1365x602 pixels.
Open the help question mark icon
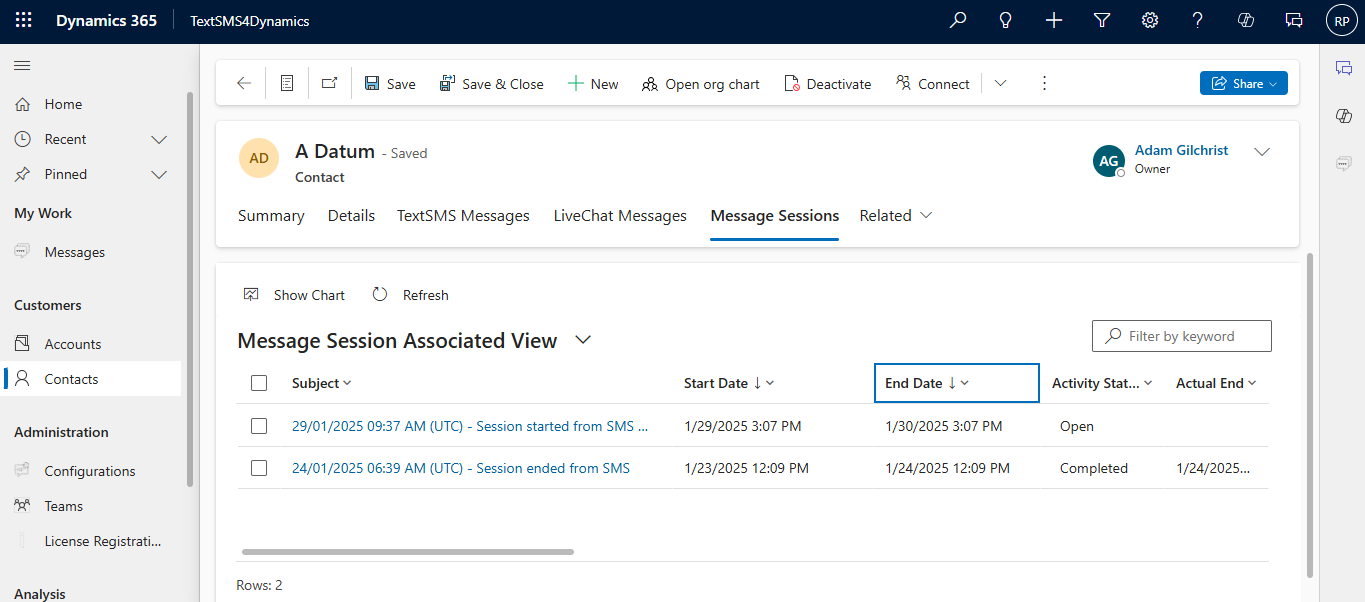point(1198,20)
